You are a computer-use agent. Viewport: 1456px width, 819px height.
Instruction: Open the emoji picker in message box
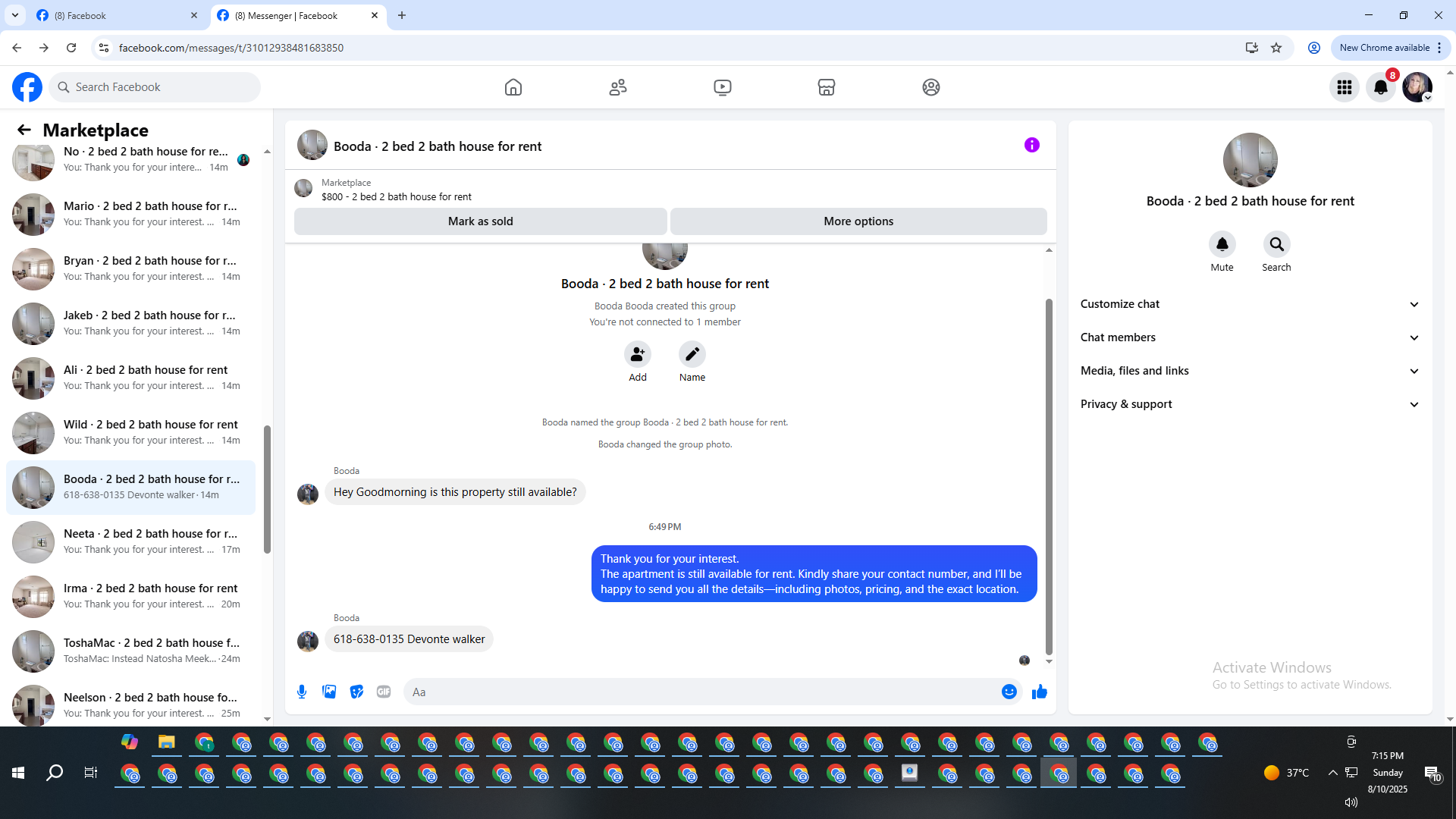1009,692
